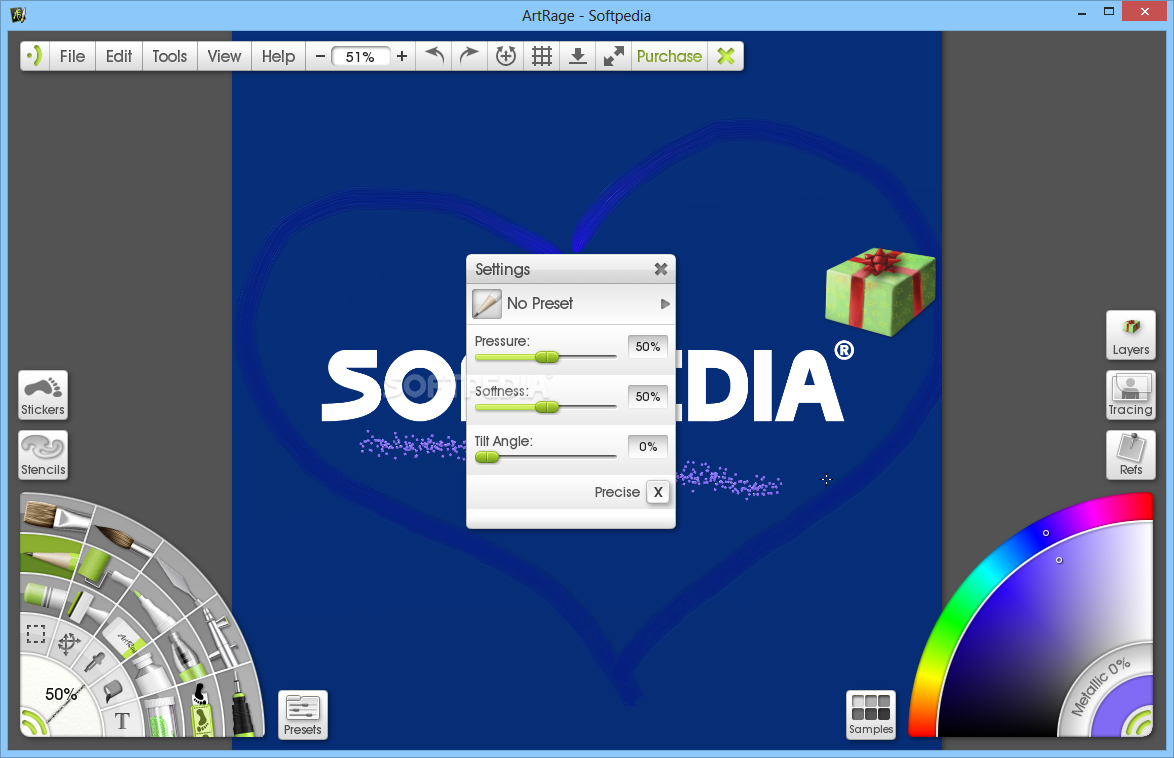The image size is (1174, 758).
Task: Select the Color Sampler eyedropper
Action: (96, 662)
